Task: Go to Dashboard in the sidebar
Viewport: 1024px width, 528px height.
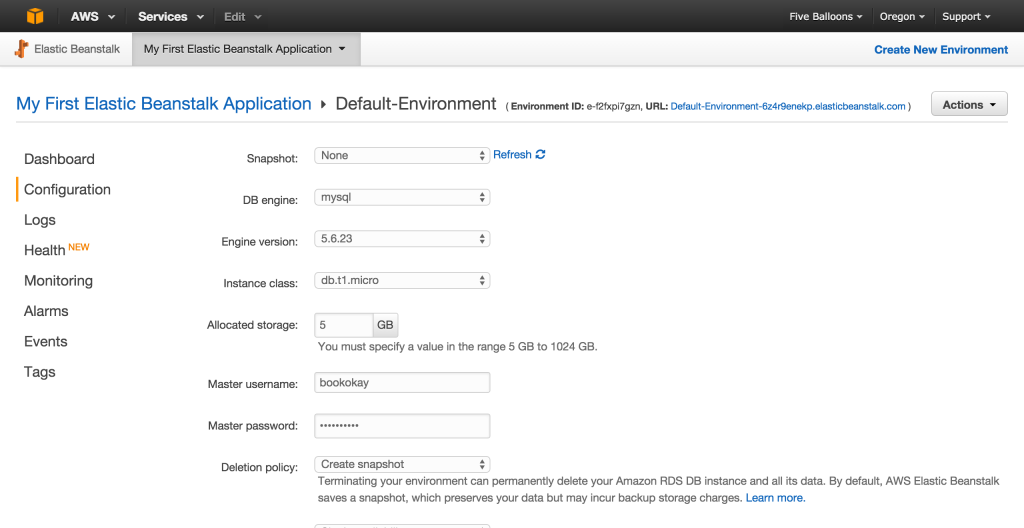Action: [59, 159]
